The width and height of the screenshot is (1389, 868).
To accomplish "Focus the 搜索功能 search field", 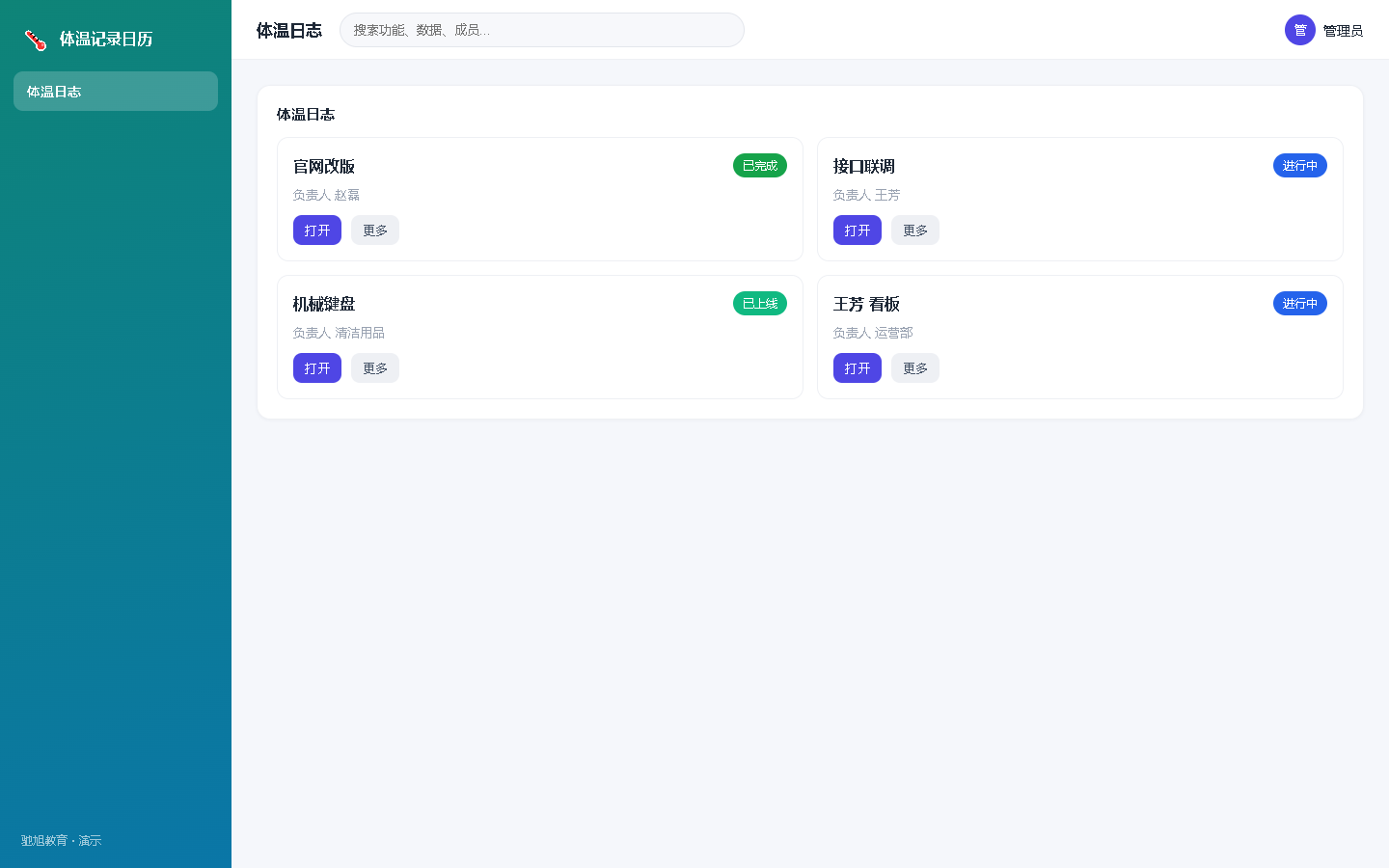I will click(542, 30).
